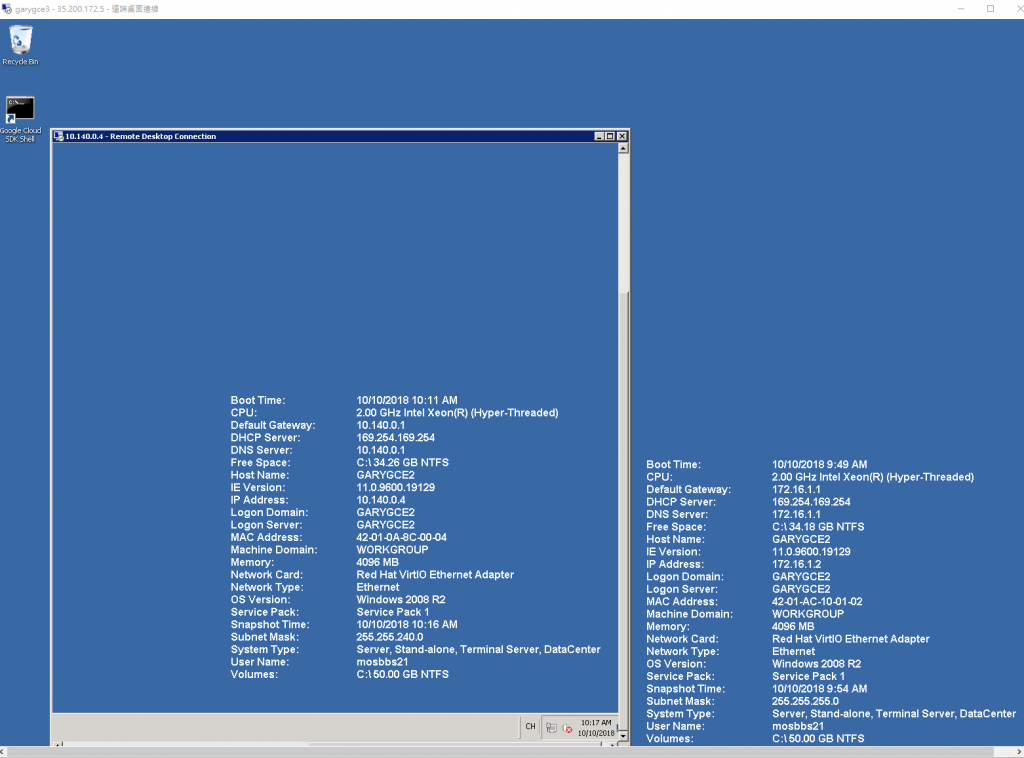
Task: Minimize the outer garygce3 remote desktop window
Action: click(961, 8)
